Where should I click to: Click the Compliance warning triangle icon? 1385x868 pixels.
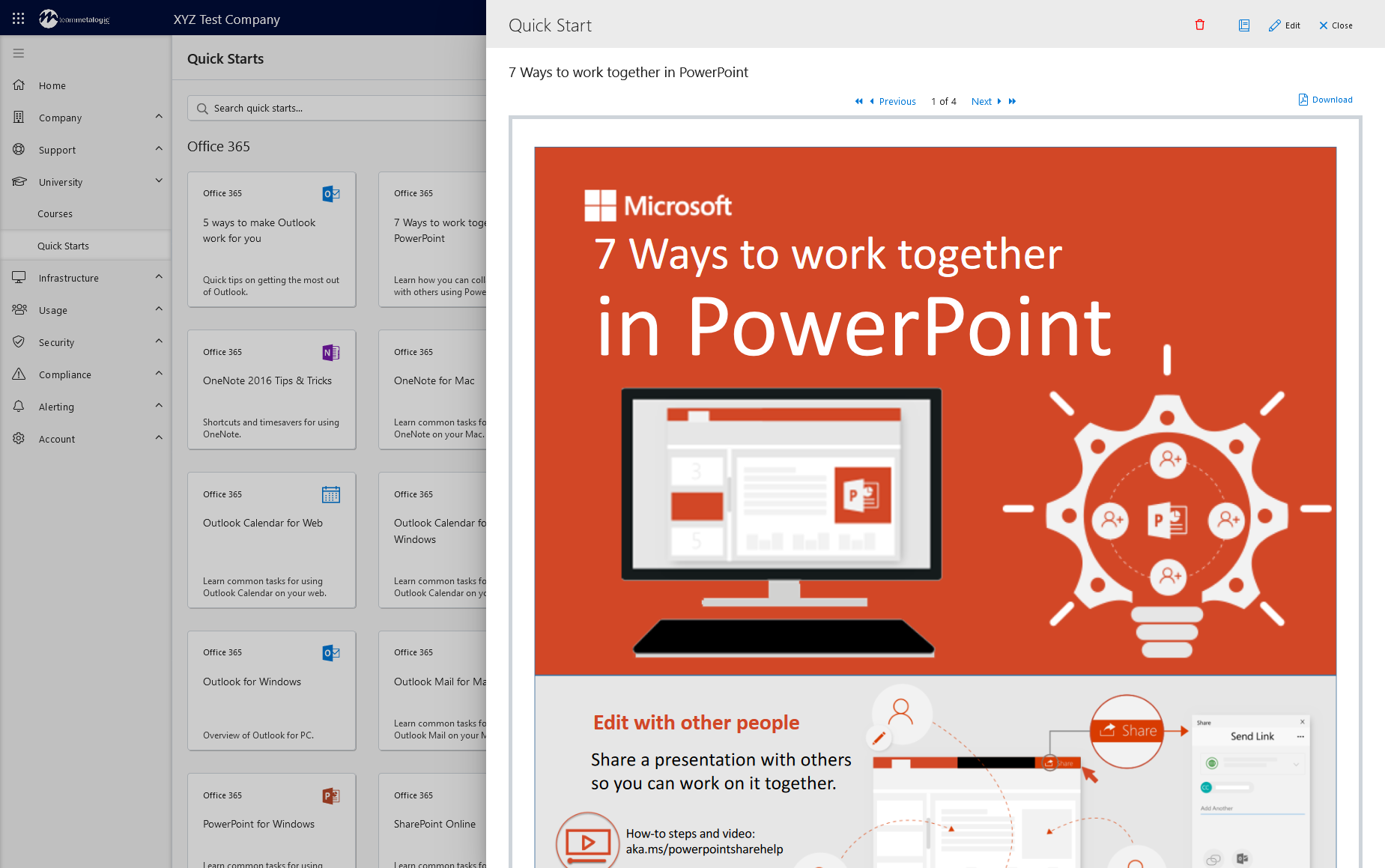pyautogui.click(x=19, y=374)
